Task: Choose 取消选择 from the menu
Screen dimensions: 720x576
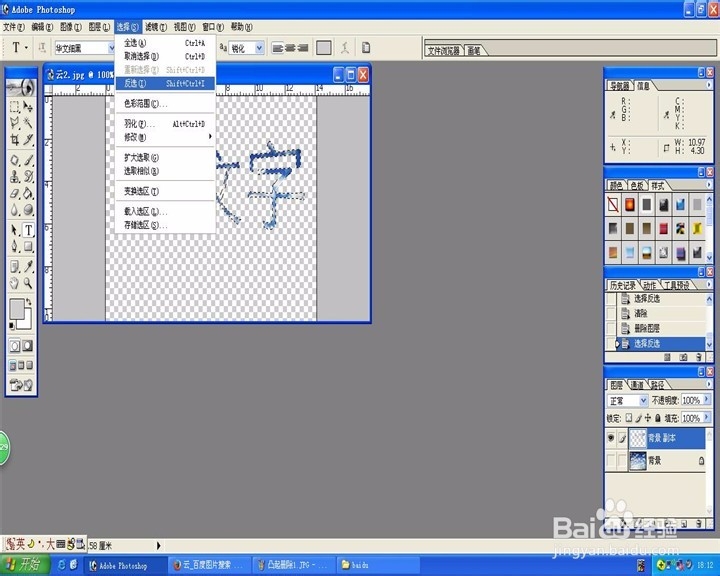Action: point(165,56)
